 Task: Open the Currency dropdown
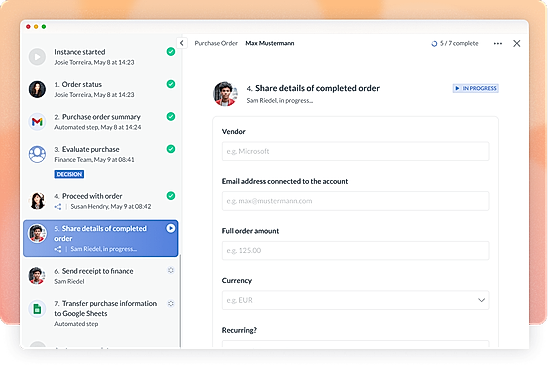pyautogui.click(x=355, y=300)
